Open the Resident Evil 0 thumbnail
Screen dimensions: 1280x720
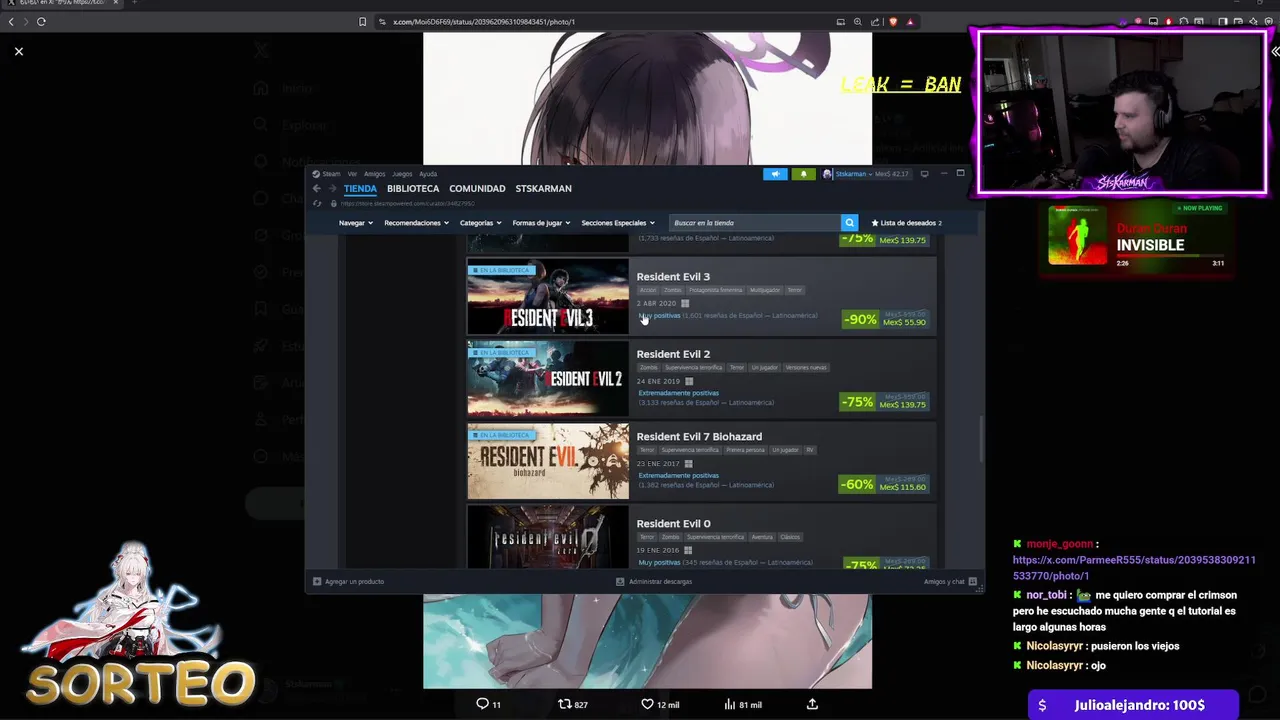pyautogui.click(x=548, y=538)
